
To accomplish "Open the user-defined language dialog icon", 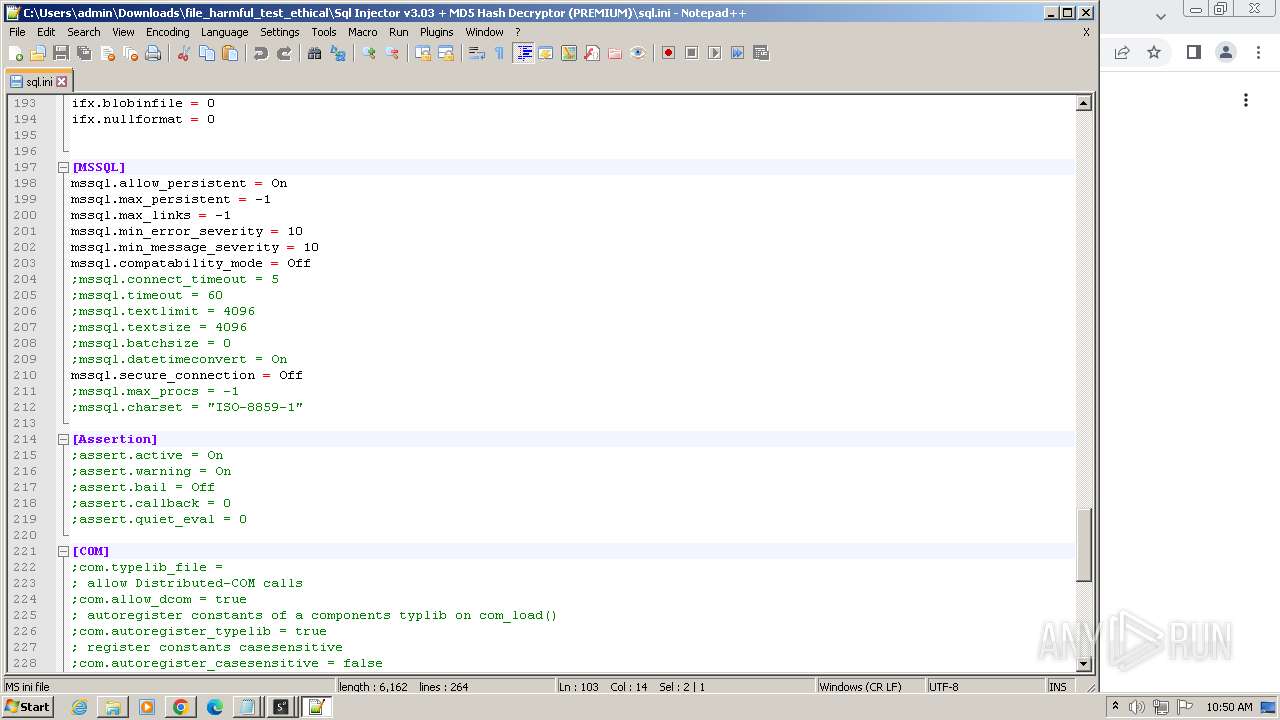I will tap(546, 53).
